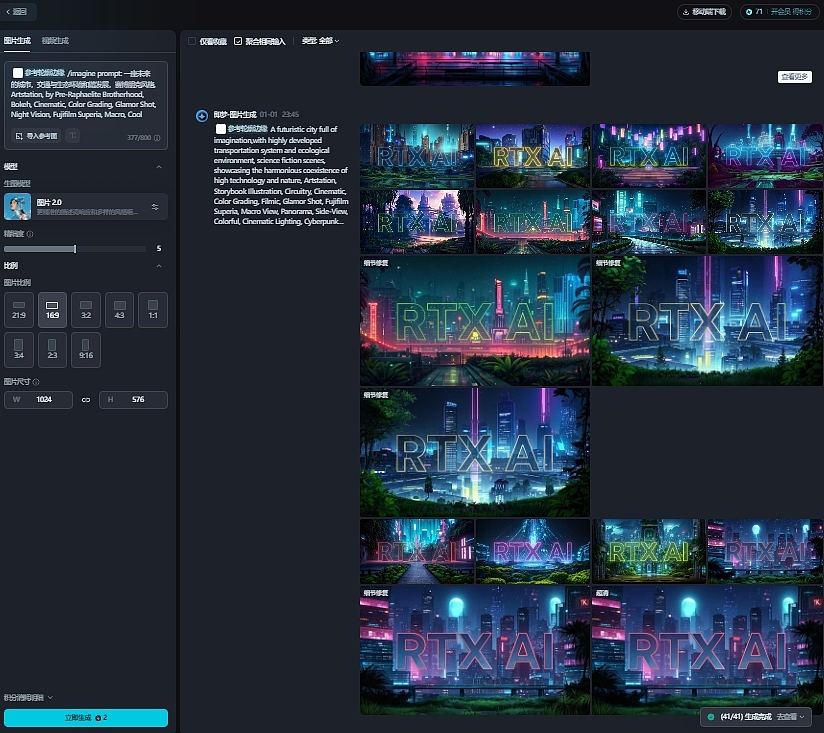Screen dimensions: 824x733
Task: Click the width field showing 1024
Action: pos(38,400)
